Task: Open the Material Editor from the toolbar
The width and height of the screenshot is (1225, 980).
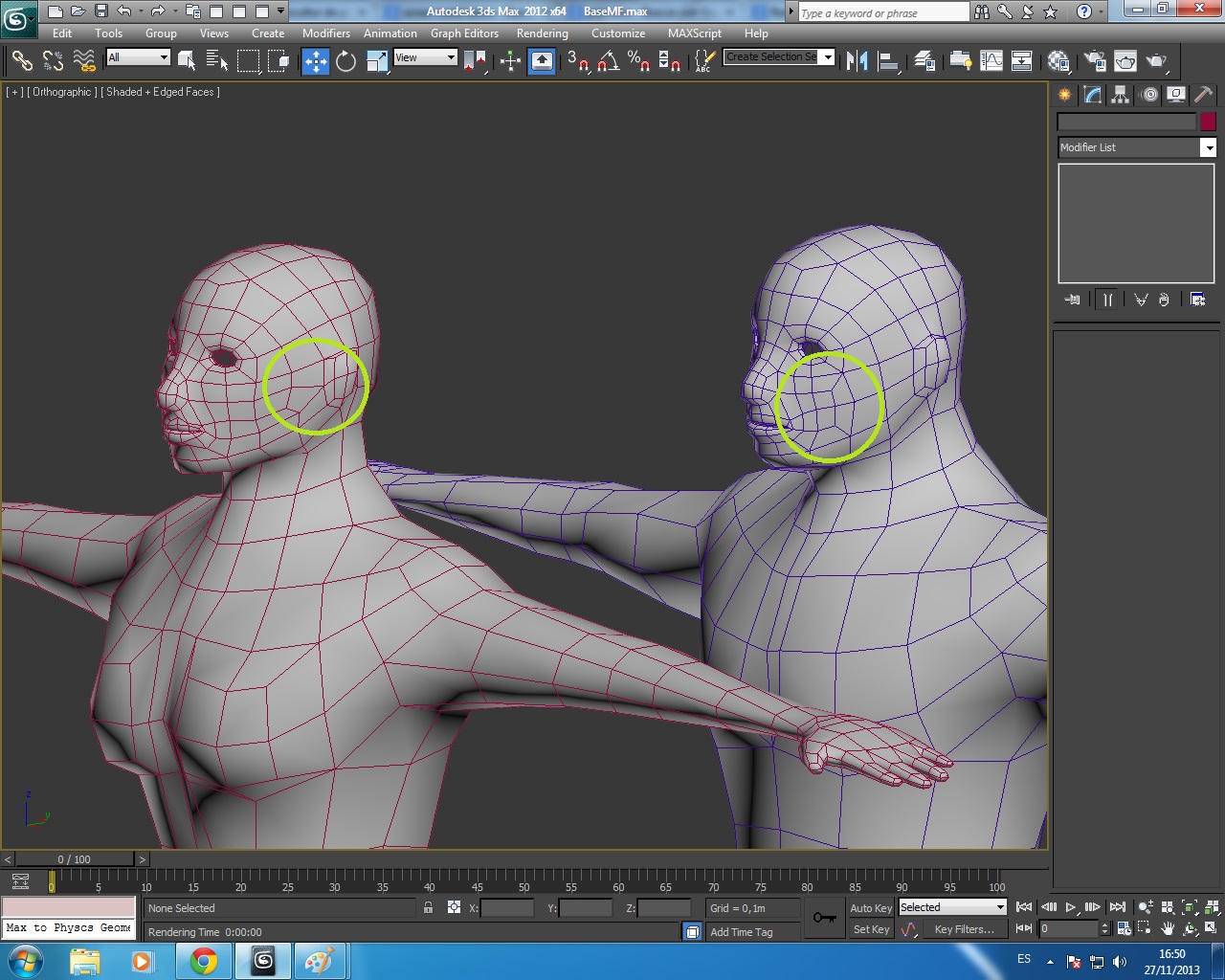Action: click(x=1058, y=61)
